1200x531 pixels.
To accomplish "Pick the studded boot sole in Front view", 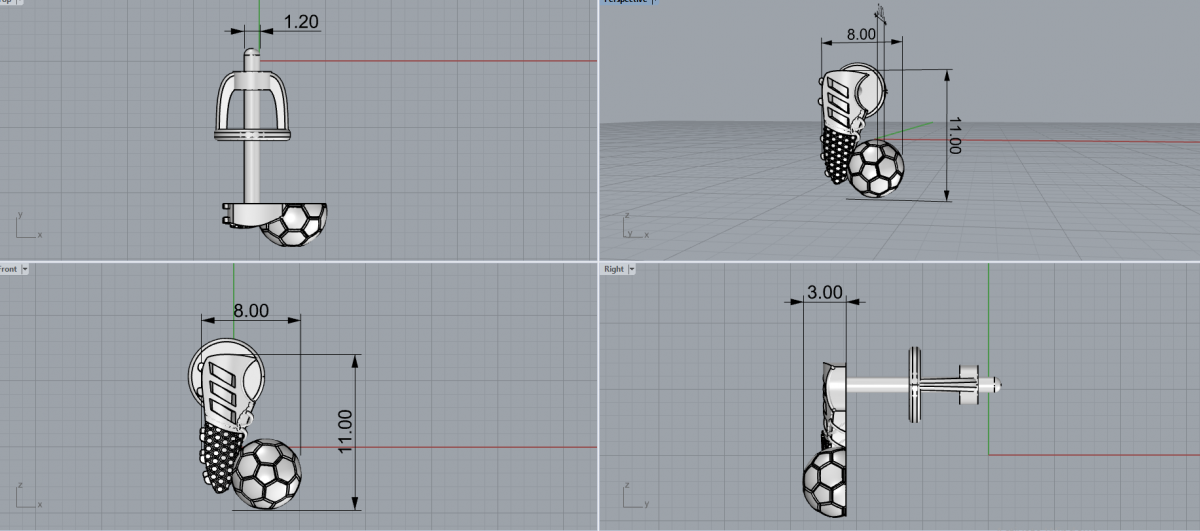I will pyautogui.click(x=220, y=456).
